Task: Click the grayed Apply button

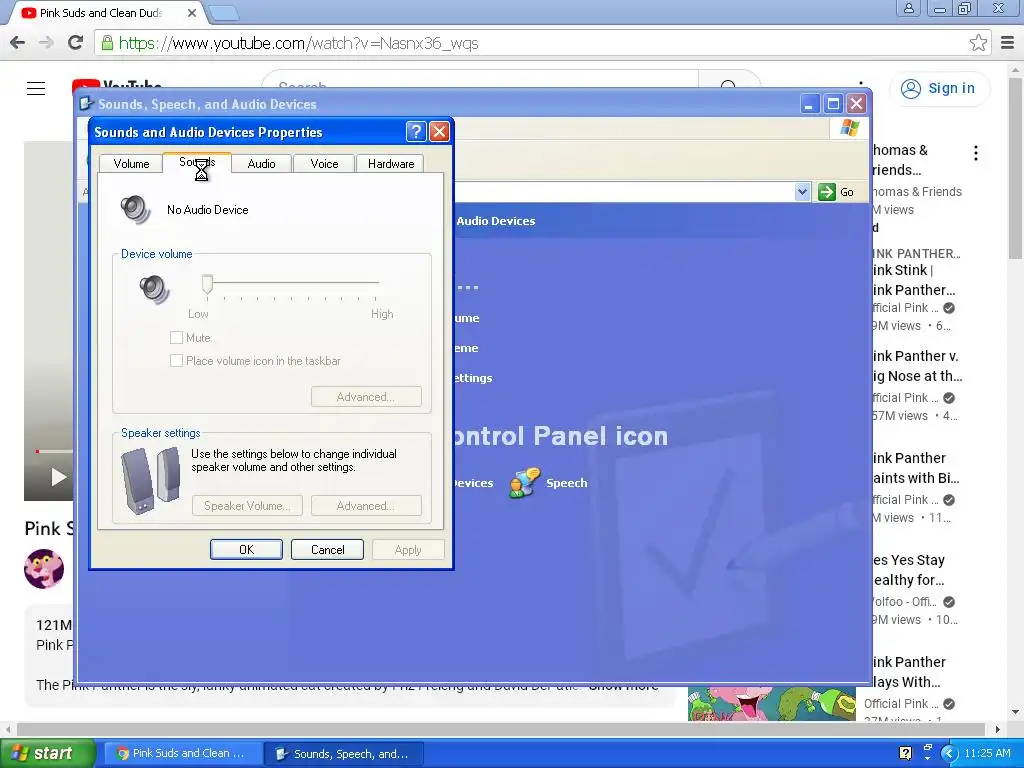Action: click(408, 550)
